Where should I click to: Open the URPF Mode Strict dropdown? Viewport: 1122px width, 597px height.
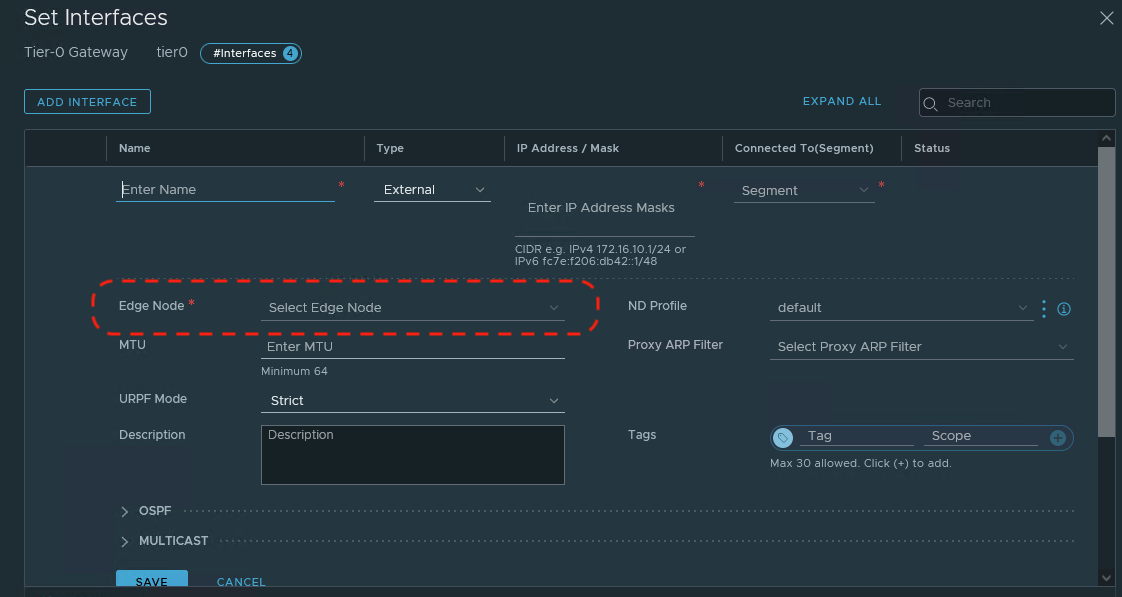click(412, 401)
